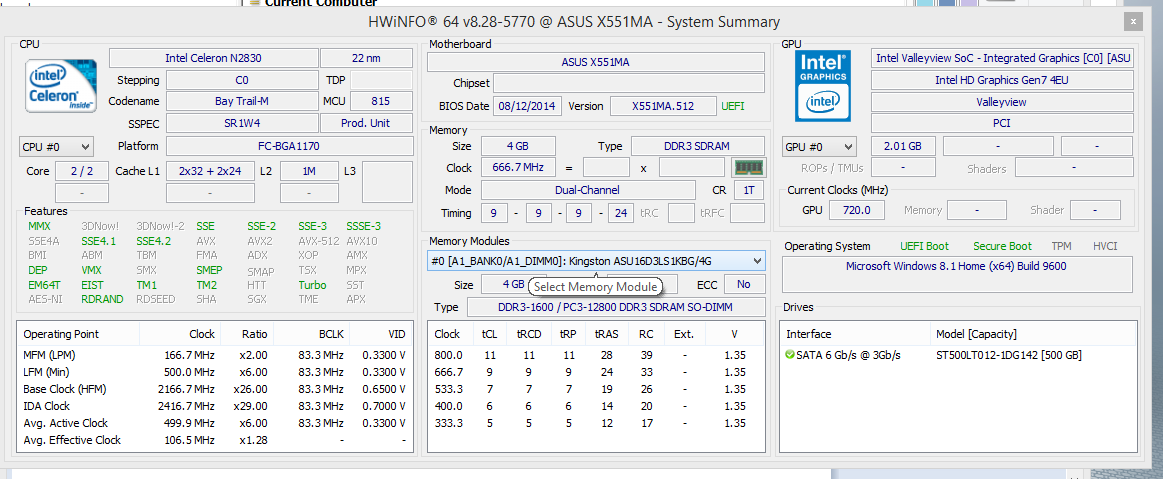Open the CPU #0 selector dropdown
The height and width of the screenshot is (479, 1163).
coord(56,146)
